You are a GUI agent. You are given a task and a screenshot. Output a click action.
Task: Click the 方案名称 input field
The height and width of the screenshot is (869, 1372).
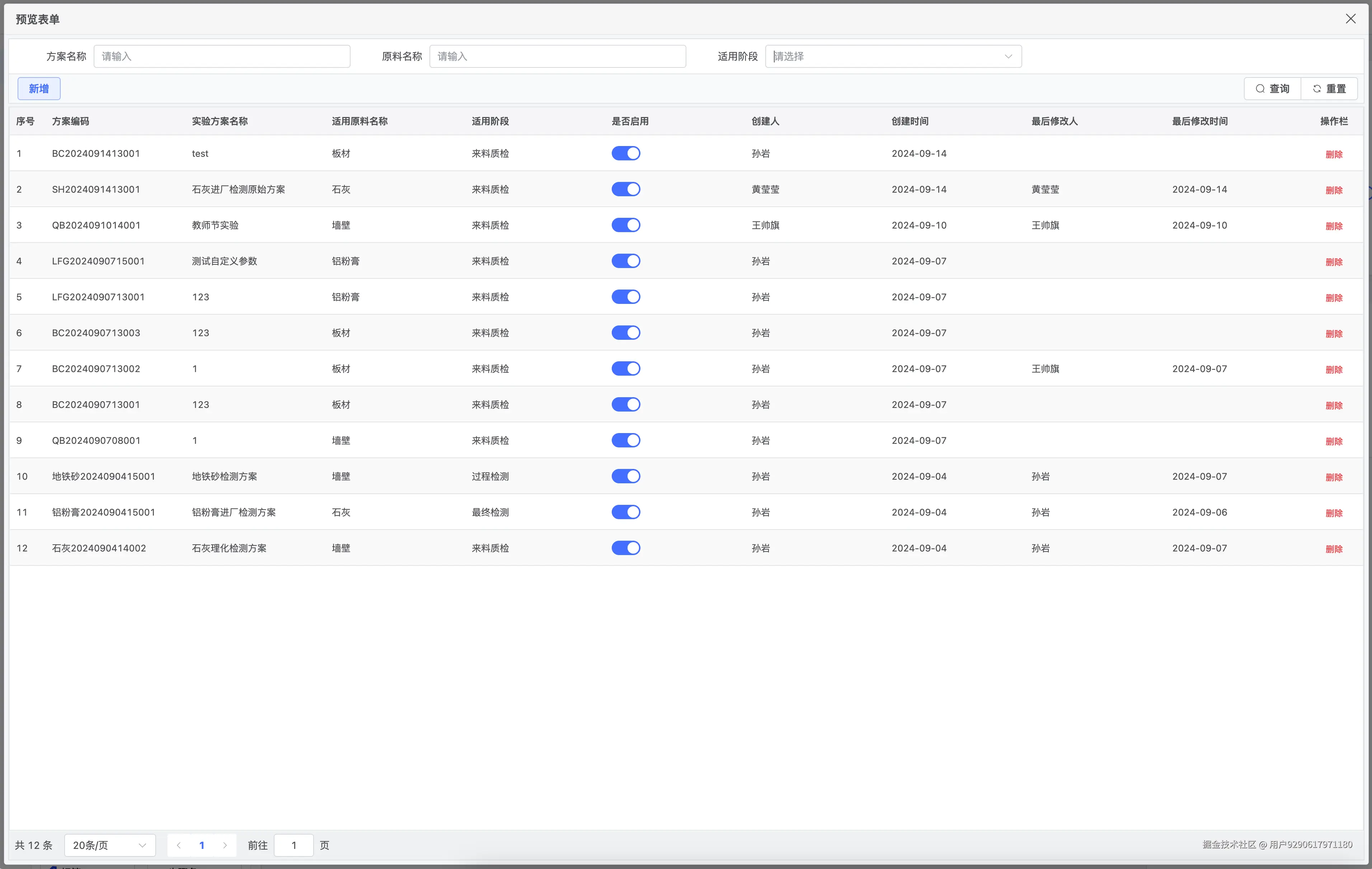click(222, 56)
